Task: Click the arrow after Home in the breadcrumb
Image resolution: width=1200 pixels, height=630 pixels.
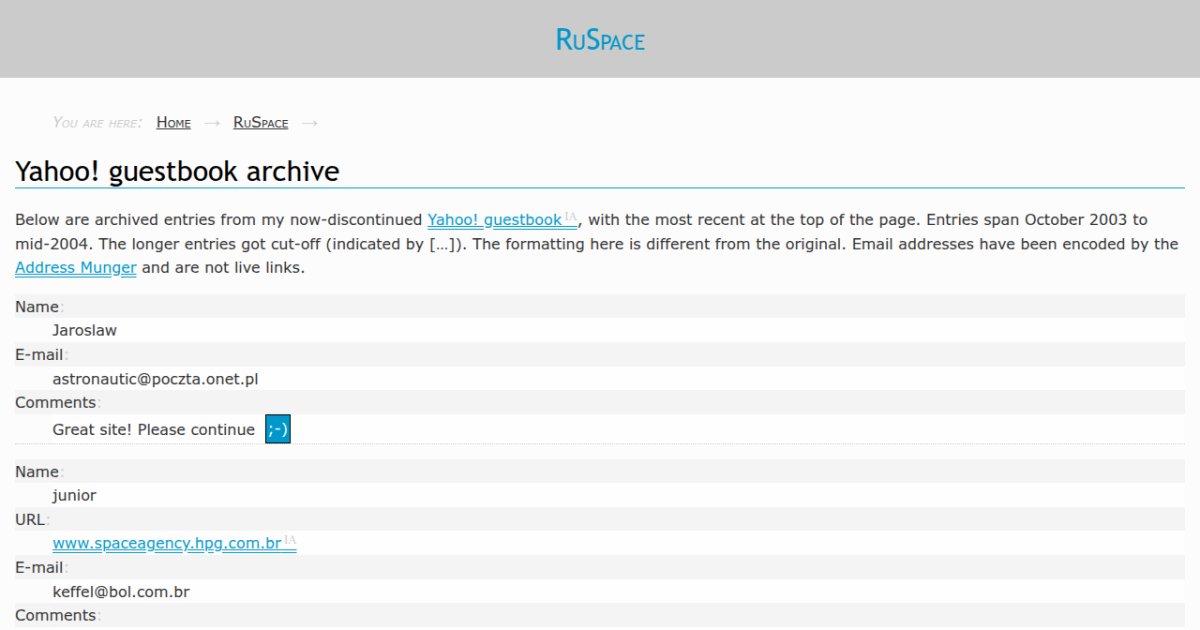Action: click(x=212, y=122)
